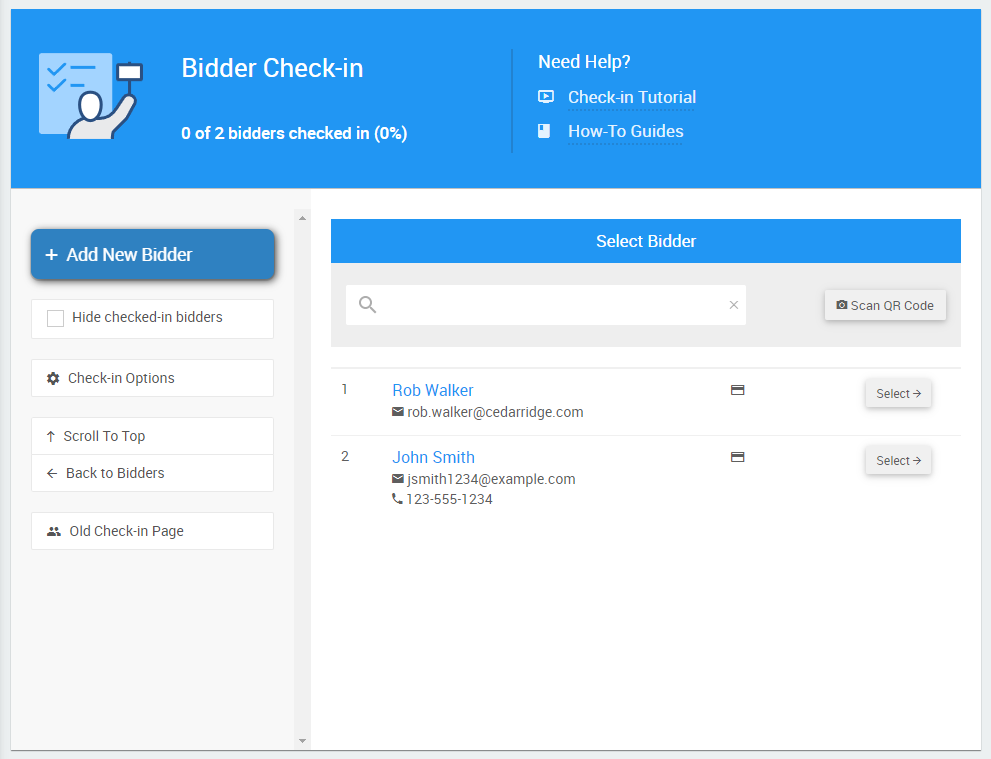Click the phone icon under John Smith

(397, 499)
